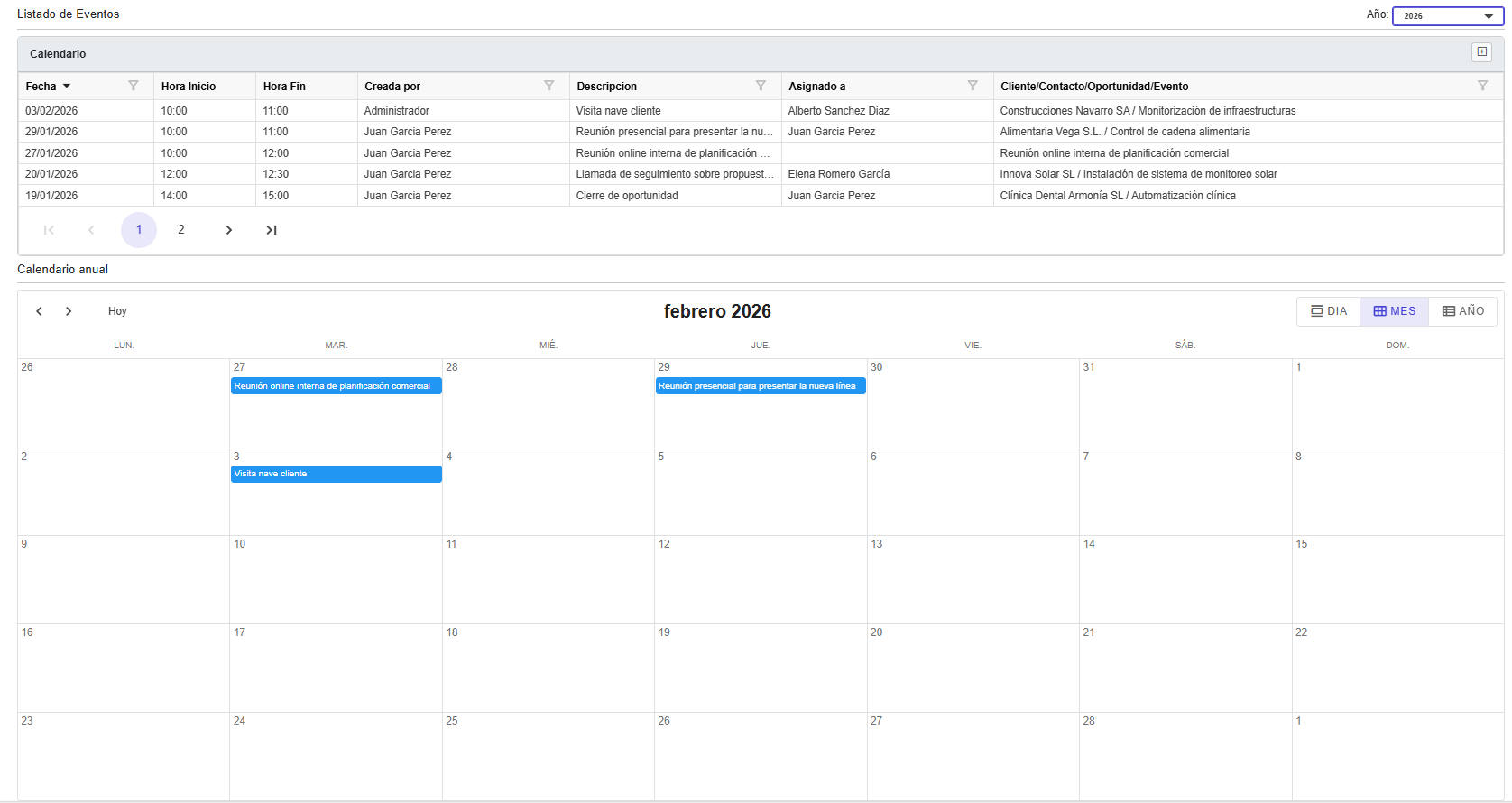Click the Cliente/Contacto column filter icon
1512x803 pixels.
[1482, 86]
